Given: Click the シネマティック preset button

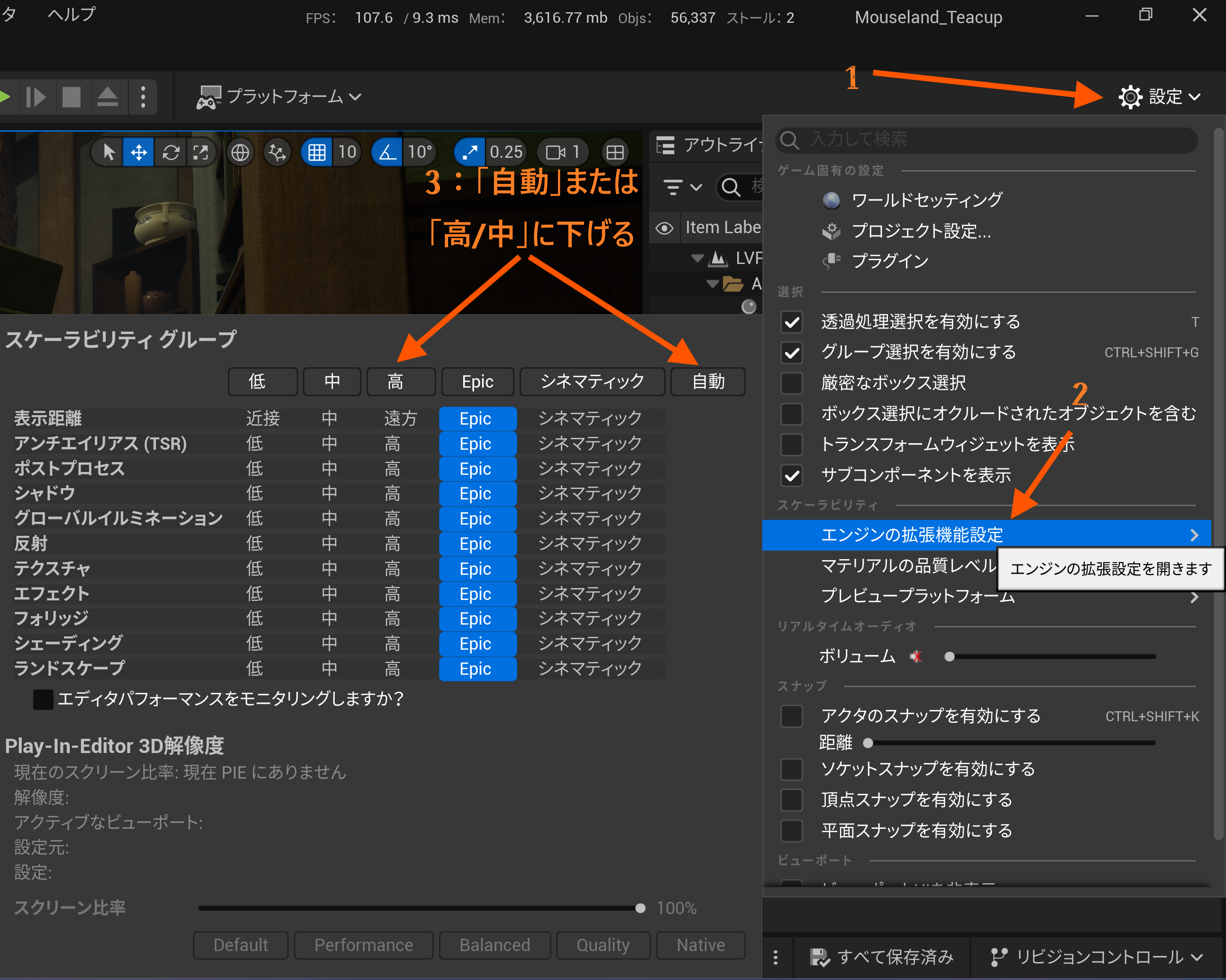Looking at the screenshot, I should coord(592,381).
